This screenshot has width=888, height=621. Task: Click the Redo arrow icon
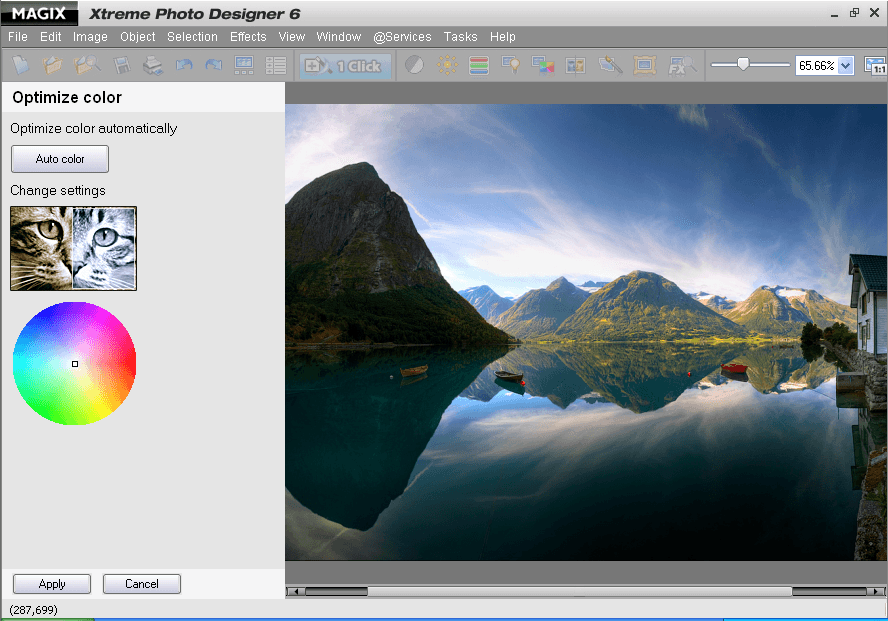tap(213, 64)
